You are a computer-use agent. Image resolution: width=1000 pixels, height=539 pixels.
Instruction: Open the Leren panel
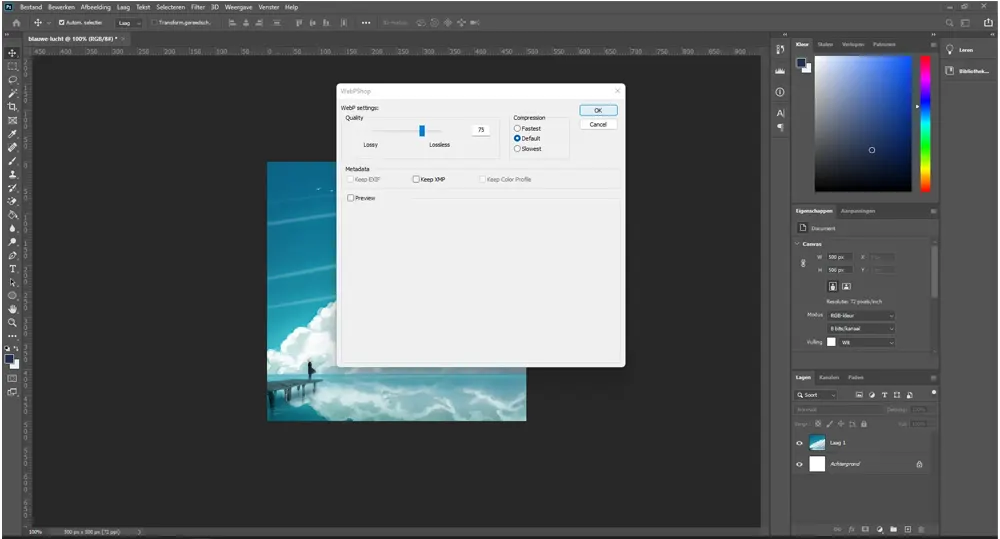[x=966, y=50]
